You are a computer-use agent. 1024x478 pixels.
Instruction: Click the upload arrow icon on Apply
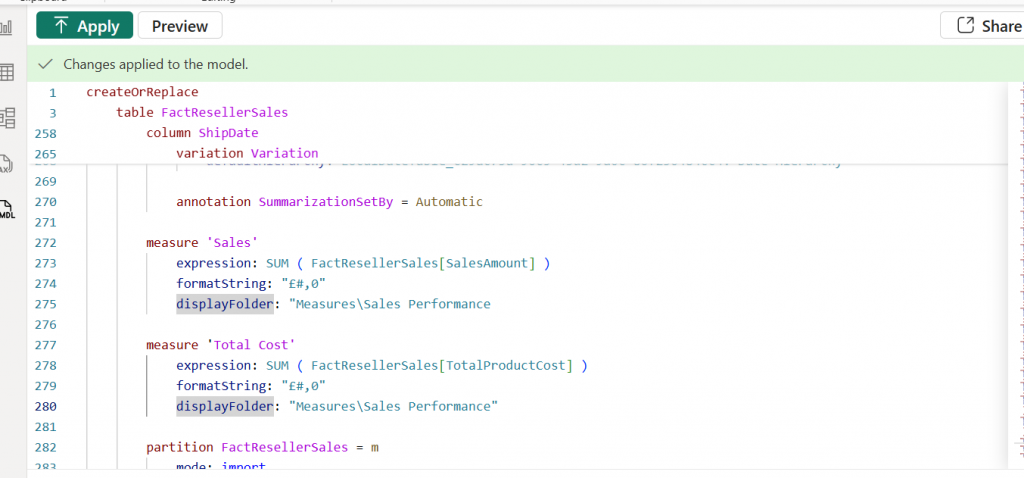click(x=60, y=26)
